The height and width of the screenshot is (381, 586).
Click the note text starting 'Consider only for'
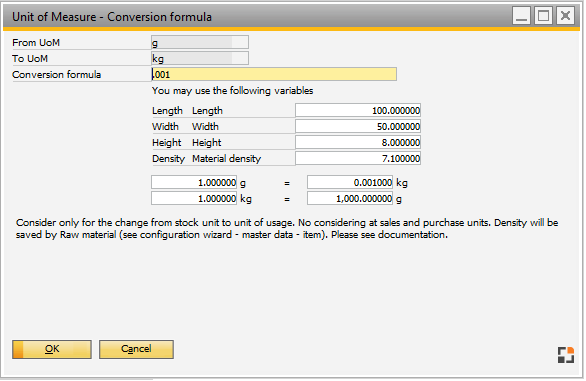(287, 228)
